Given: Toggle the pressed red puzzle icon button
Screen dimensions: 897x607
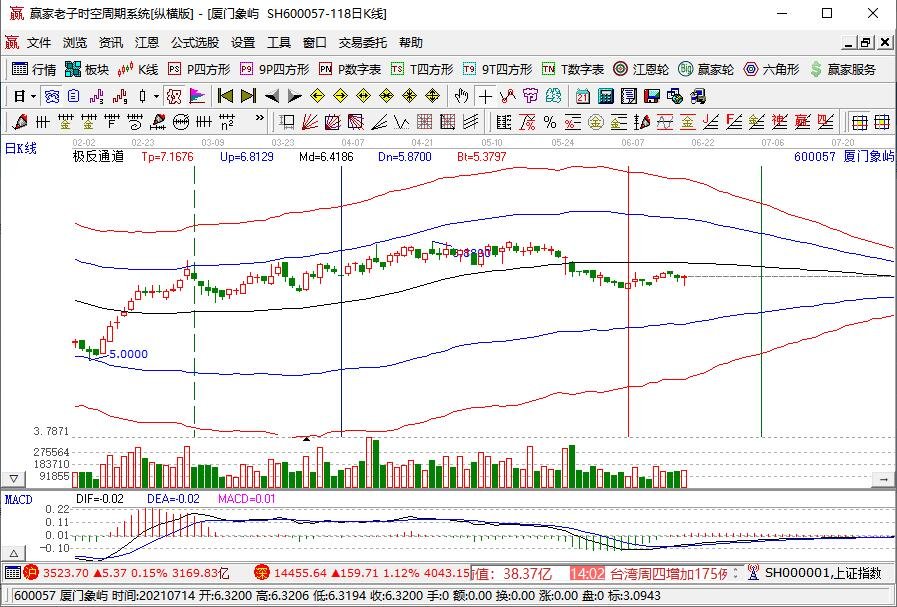Looking at the screenshot, I should pyautogui.click(x=174, y=96).
